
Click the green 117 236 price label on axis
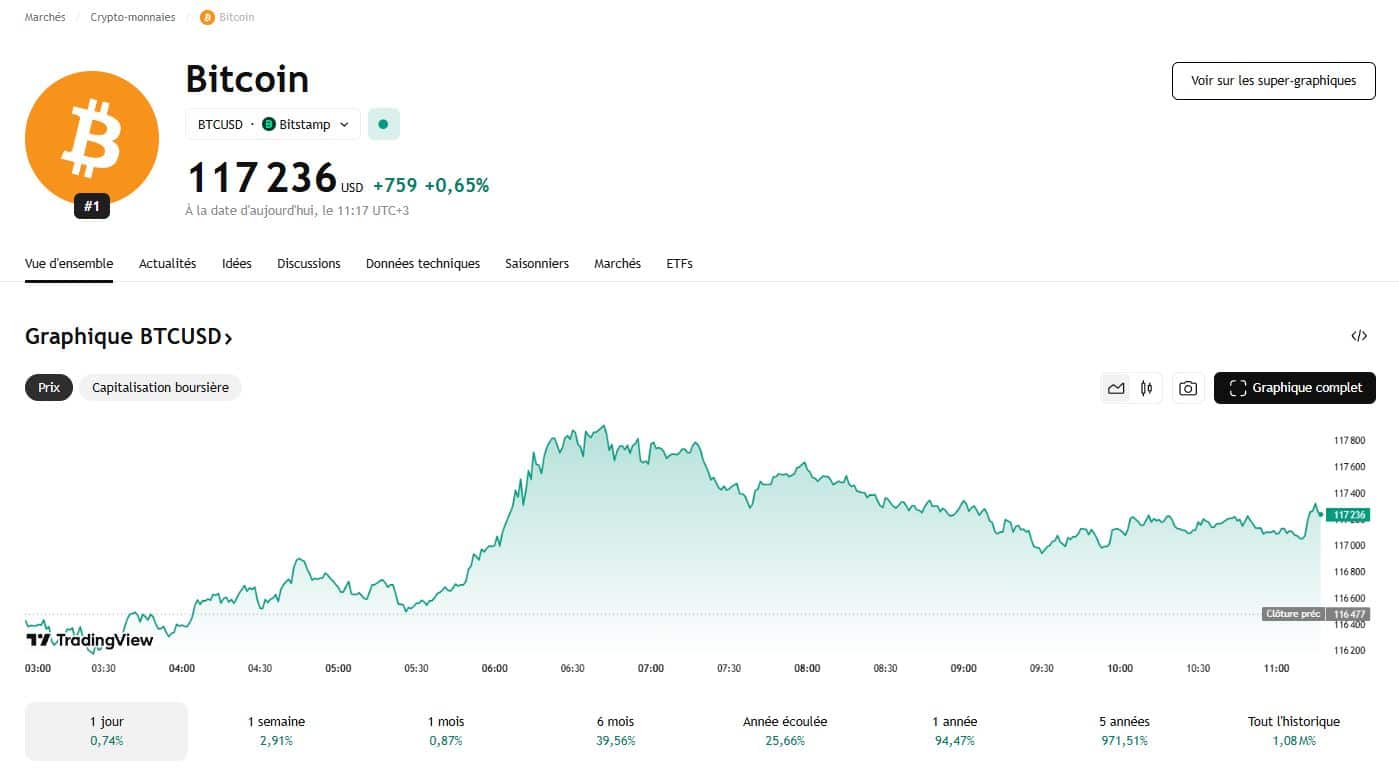(x=1348, y=515)
